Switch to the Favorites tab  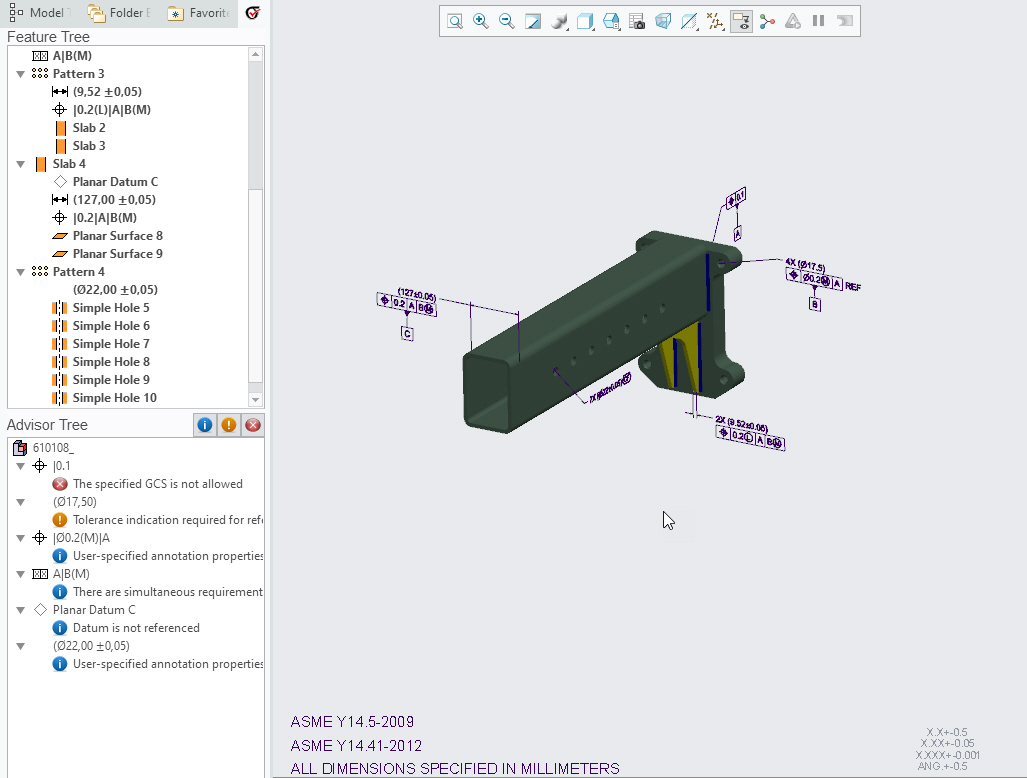coord(198,13)
